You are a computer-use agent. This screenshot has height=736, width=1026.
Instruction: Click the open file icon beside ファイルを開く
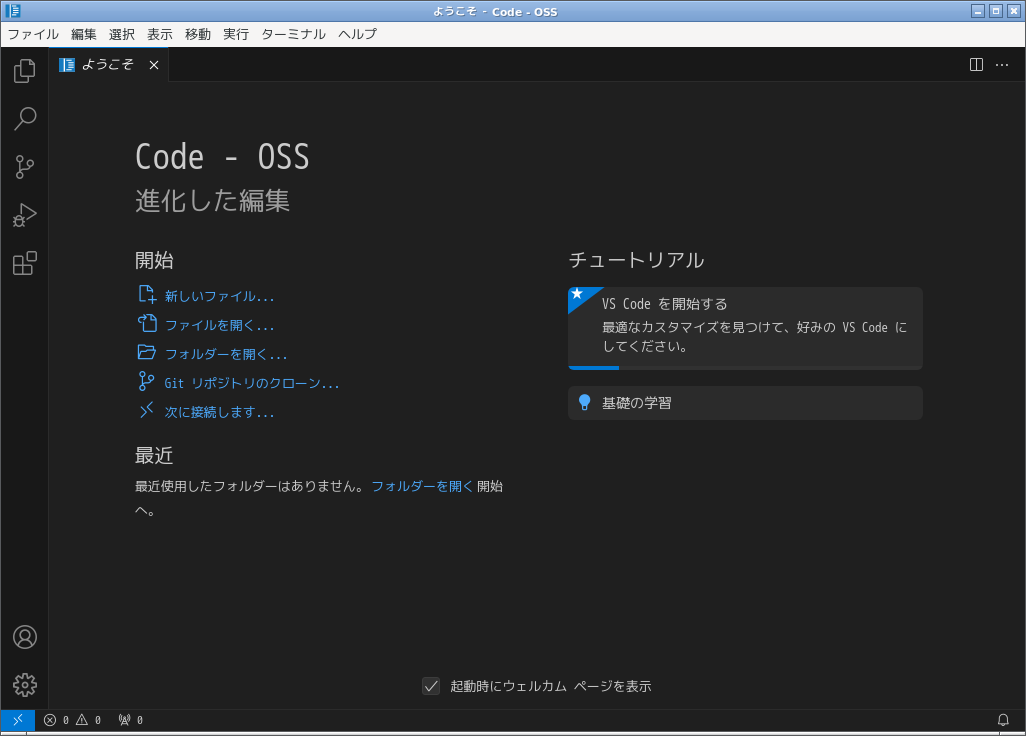coord(147,323)
